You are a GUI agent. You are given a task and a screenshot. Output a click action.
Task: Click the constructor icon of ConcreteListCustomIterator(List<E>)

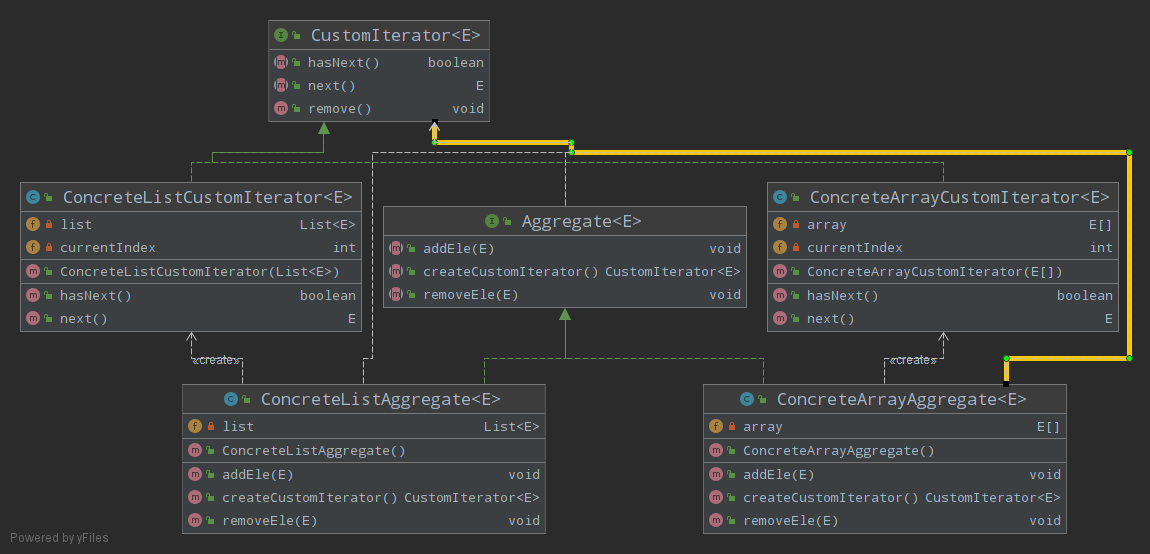point(32,271)
